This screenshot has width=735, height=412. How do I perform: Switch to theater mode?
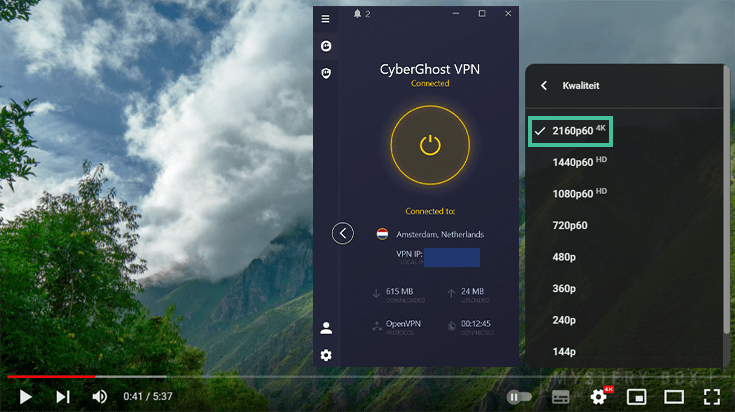(x=674, y=397)
